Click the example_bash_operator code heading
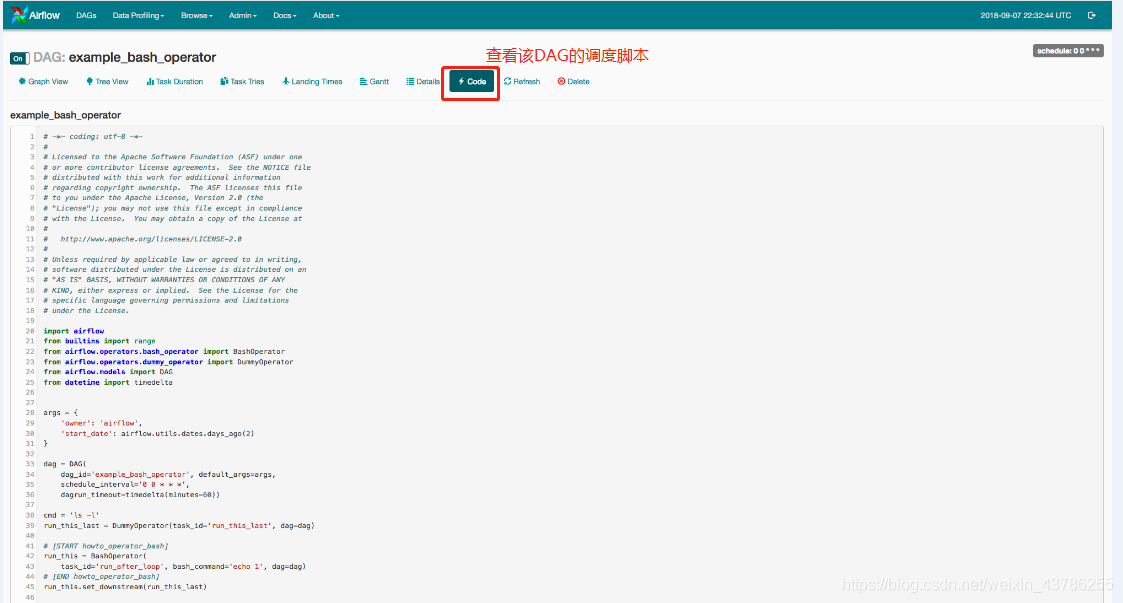 [x=65, y=115]
